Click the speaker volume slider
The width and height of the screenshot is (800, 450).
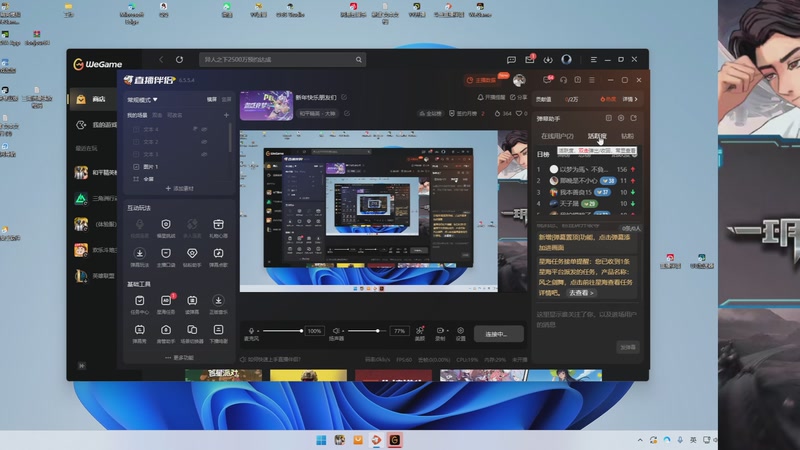click(x=367, y=331)
